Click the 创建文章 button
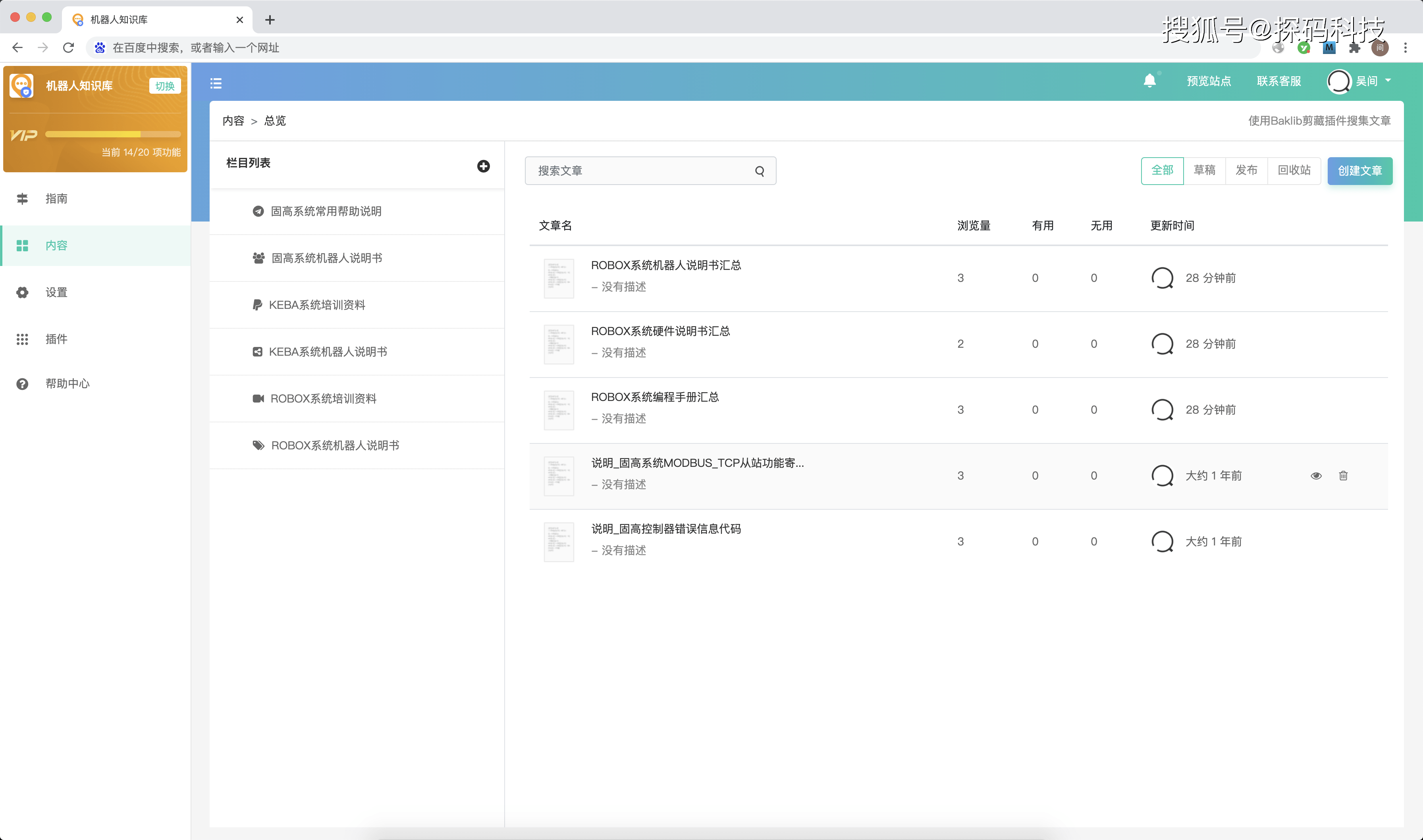 point(1359,170)
